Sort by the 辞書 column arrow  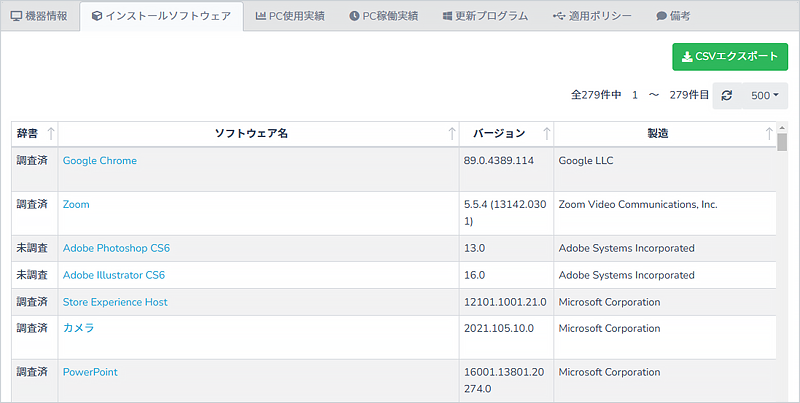(x=51, y=134)
